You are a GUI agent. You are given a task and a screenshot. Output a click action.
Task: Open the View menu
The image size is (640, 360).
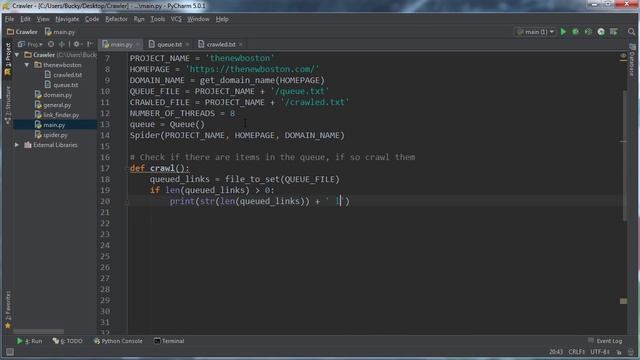tap(43, 19)
